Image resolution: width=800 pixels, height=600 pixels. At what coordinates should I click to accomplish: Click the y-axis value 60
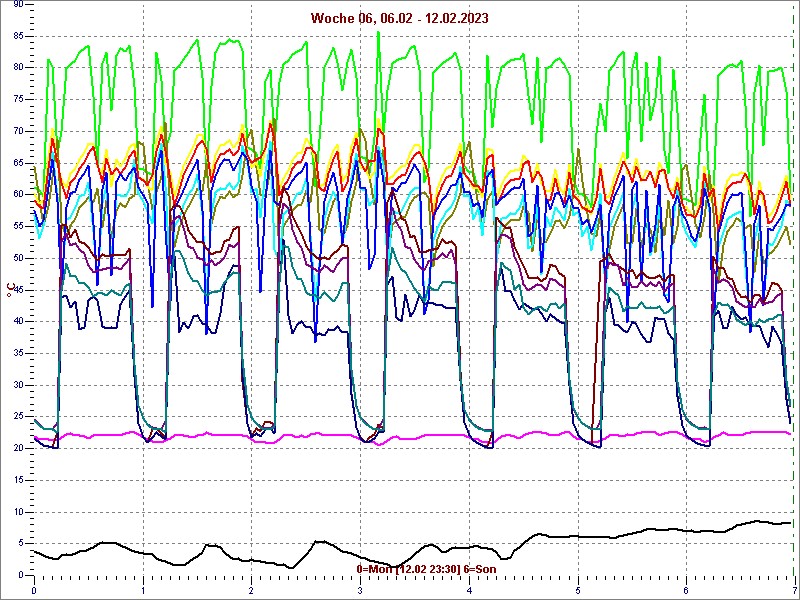(x=17, y=194)
